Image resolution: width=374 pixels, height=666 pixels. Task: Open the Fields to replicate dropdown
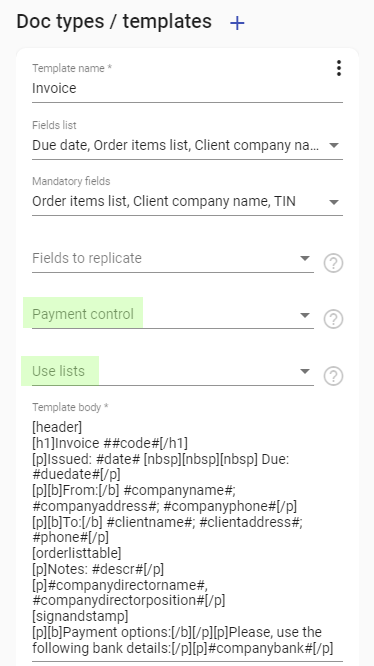pyautogui.click(x=173, y=258)
